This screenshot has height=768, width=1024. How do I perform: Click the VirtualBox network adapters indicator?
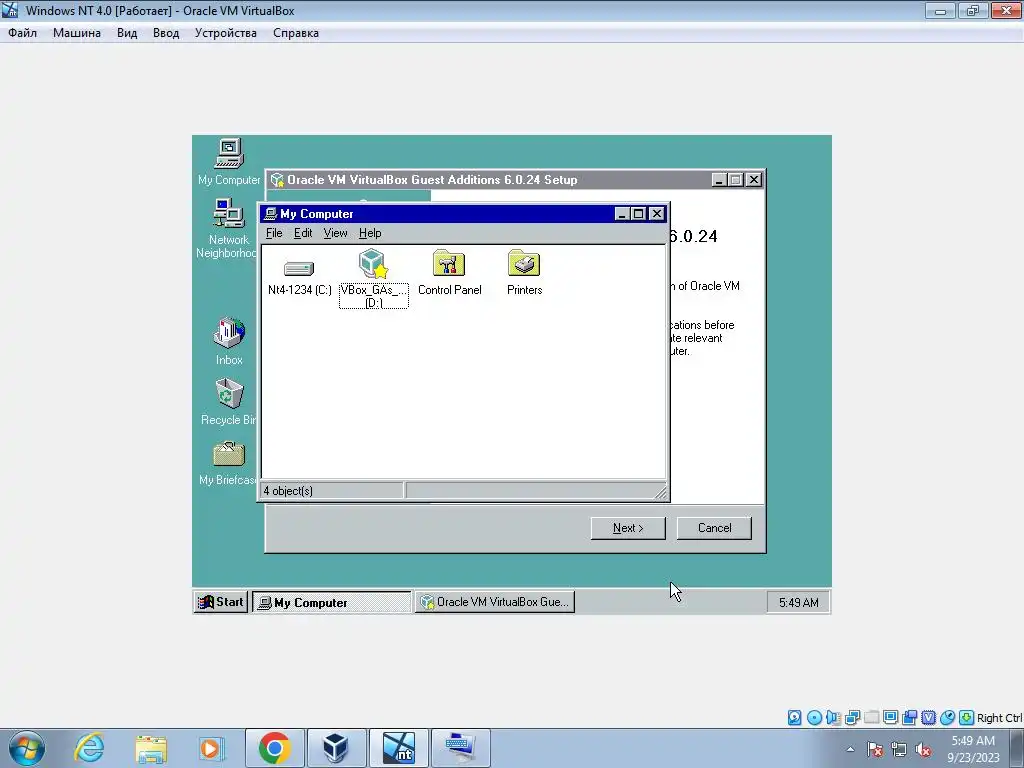pyautogui.click(x=852, y=718)
